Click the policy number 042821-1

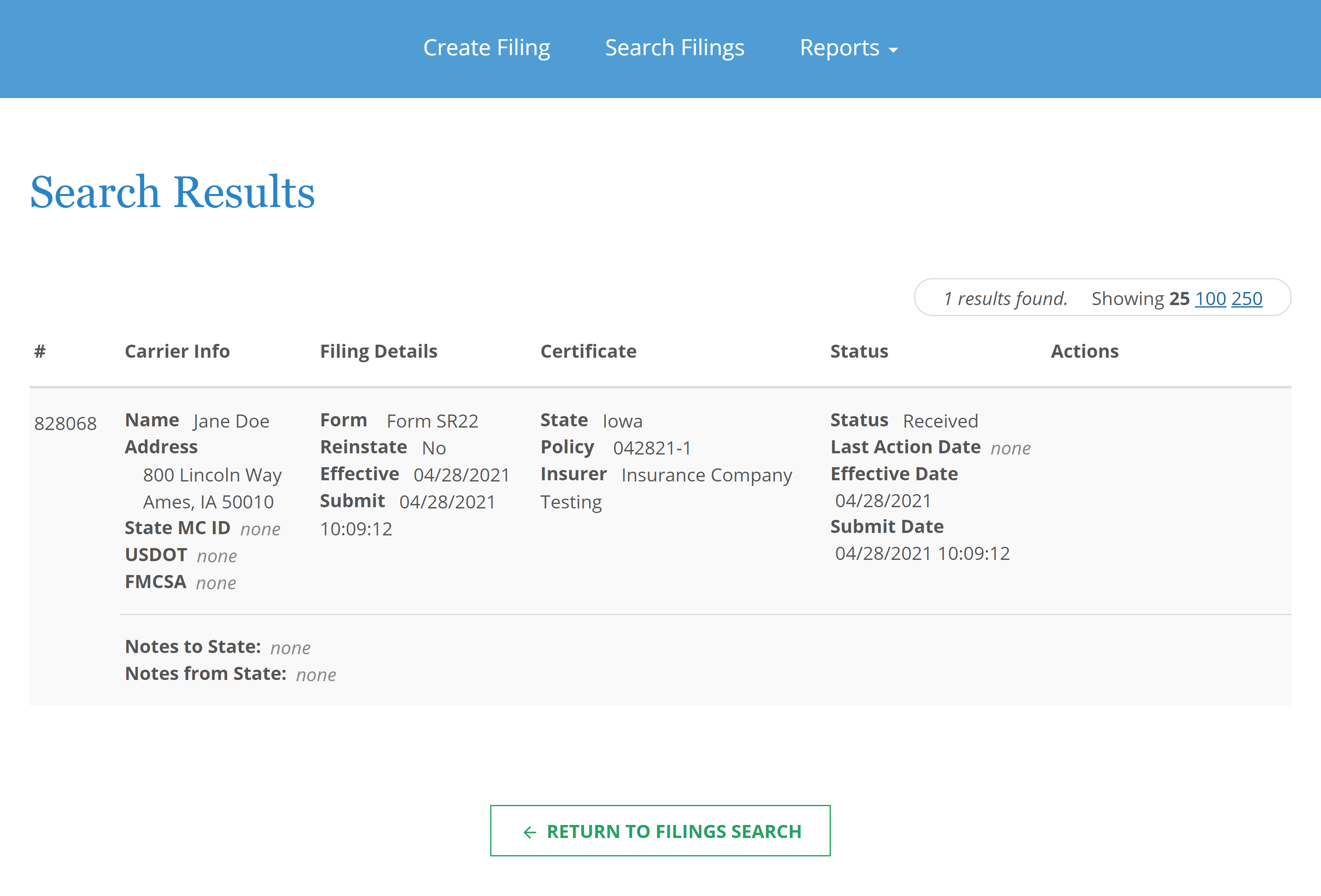652,447
